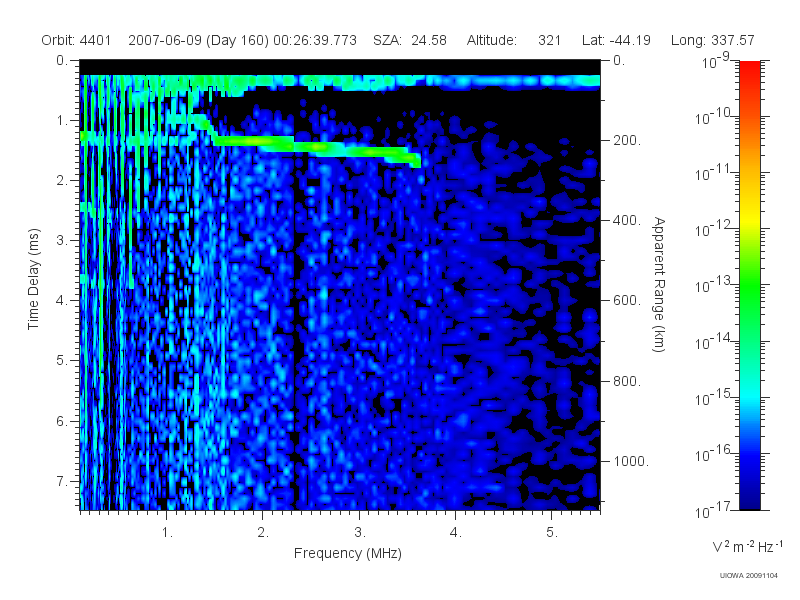Click the 10^-17 colorbar tick label
The width and height of the screenshot is (800, 600).
[x=713, y=510]
